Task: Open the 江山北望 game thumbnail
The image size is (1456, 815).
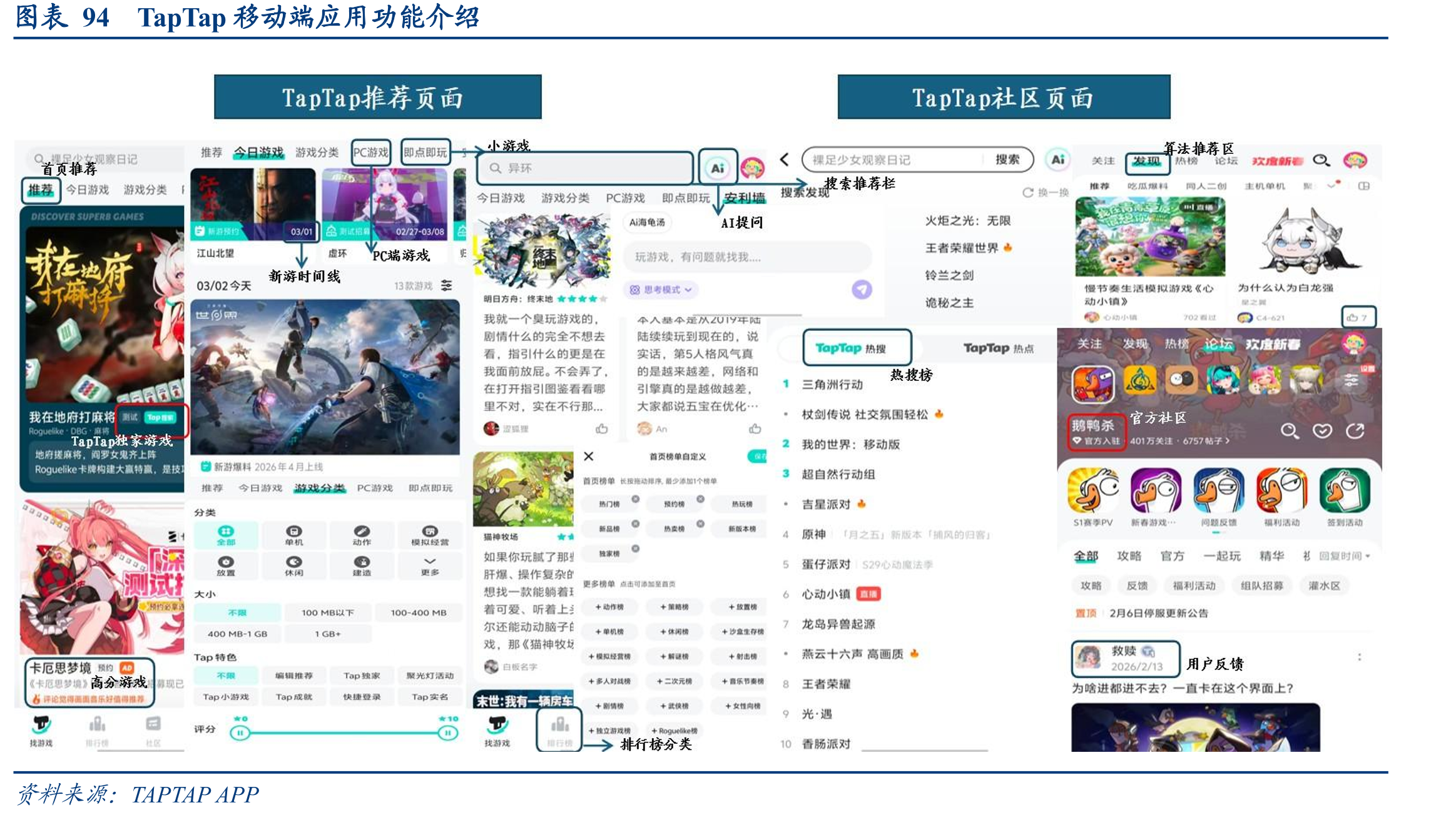Action: 253,203
